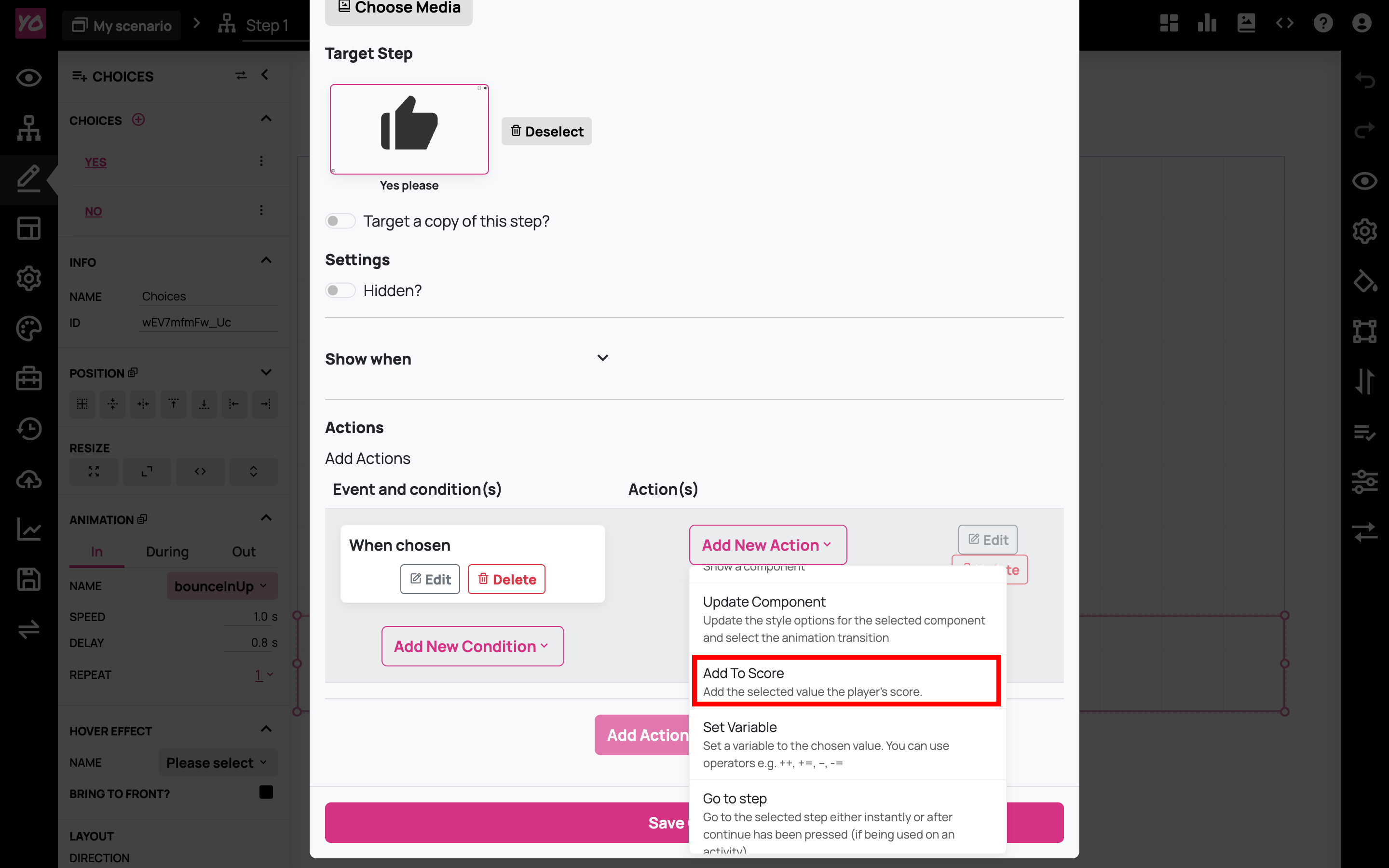Open the analytics bar chart icon

[x=1207, y=24]
